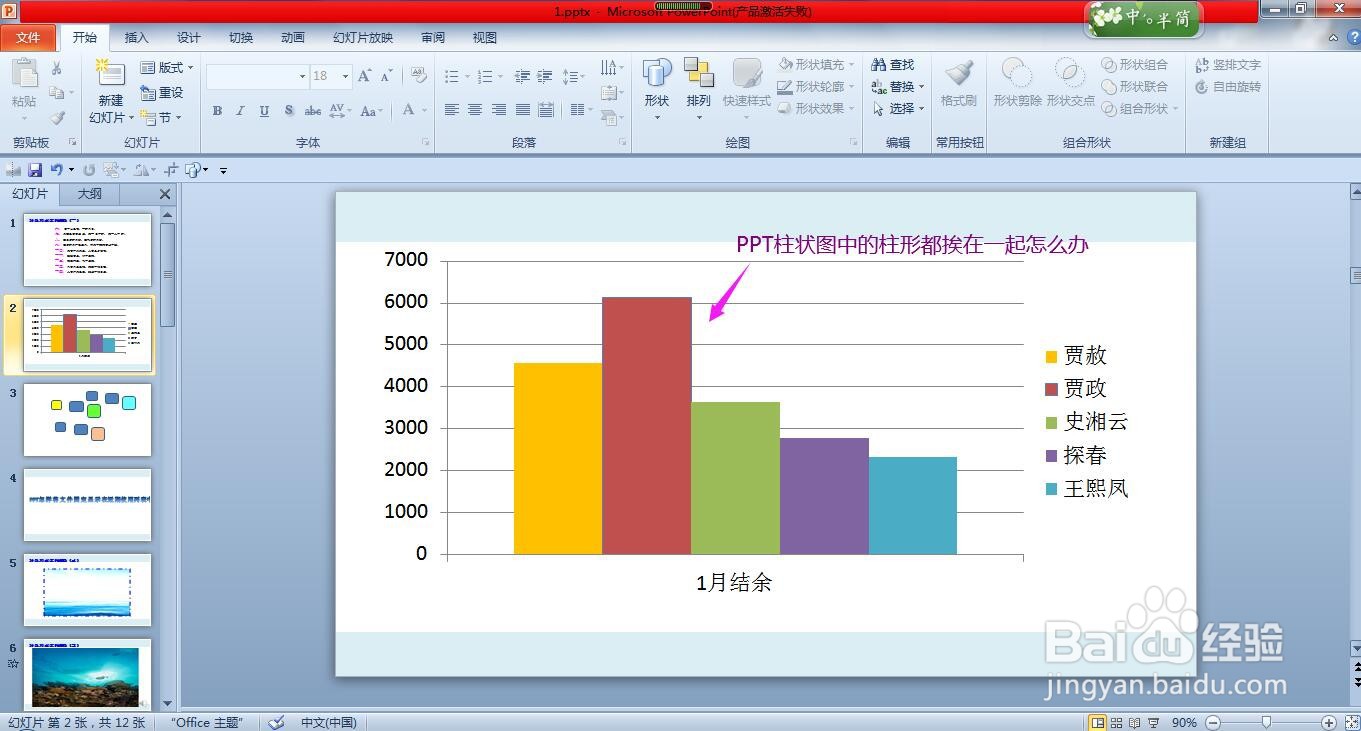Screen dimensions: 1361x731
Task: Select slide 3 thumbnail
Action: (x=87, y=419)
